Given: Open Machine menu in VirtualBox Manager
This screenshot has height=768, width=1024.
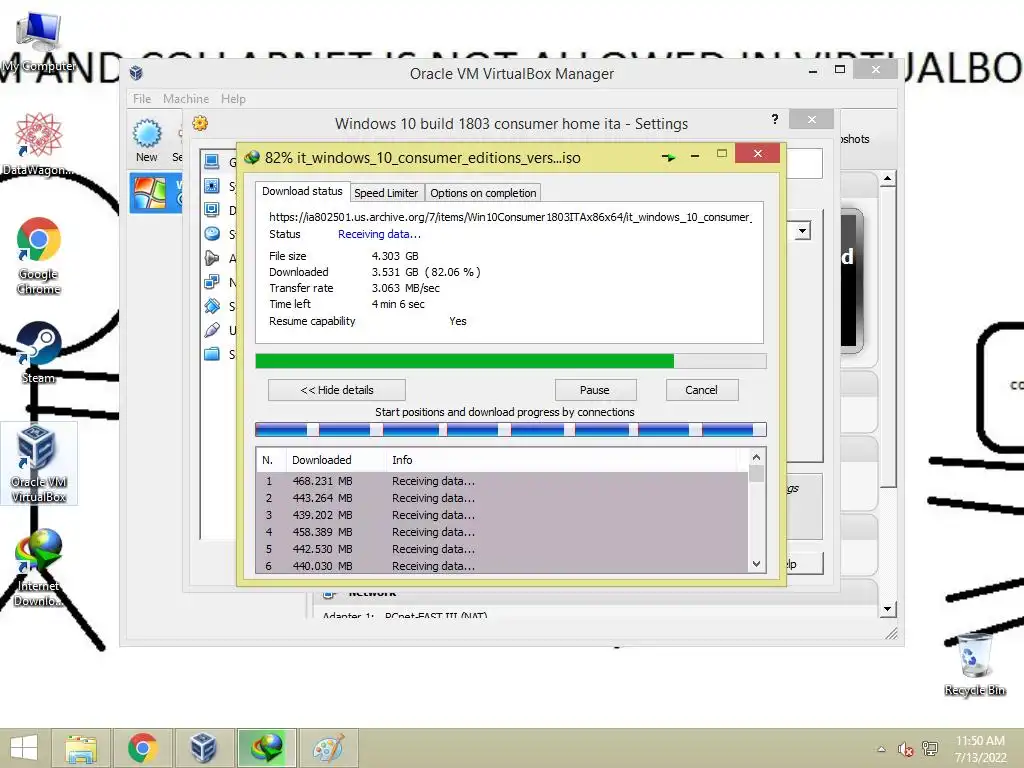Looking at the screenshot, I should point(186,99).
